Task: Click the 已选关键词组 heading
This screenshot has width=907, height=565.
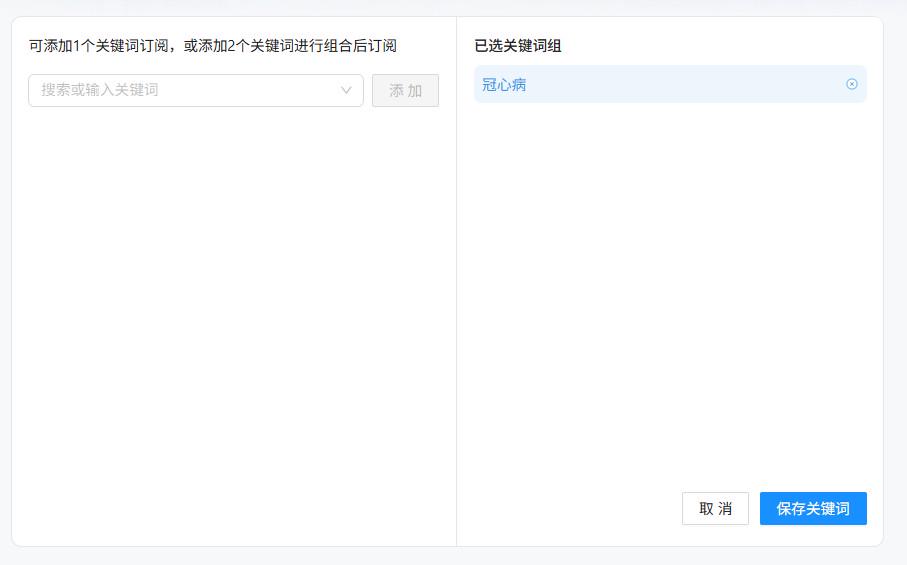Action: [x=518, y=46]
